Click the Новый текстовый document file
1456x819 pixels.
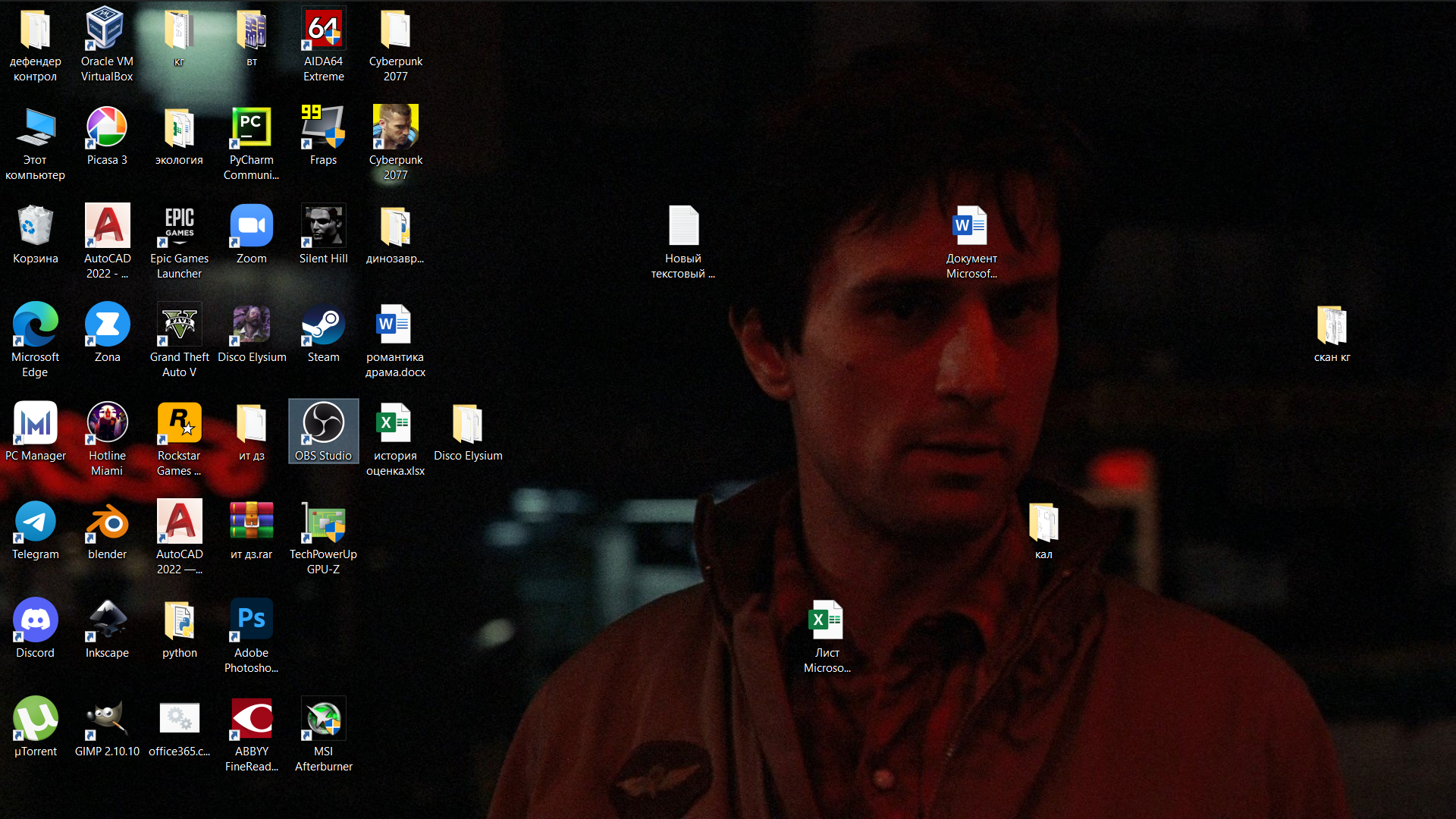click(682, 241)
